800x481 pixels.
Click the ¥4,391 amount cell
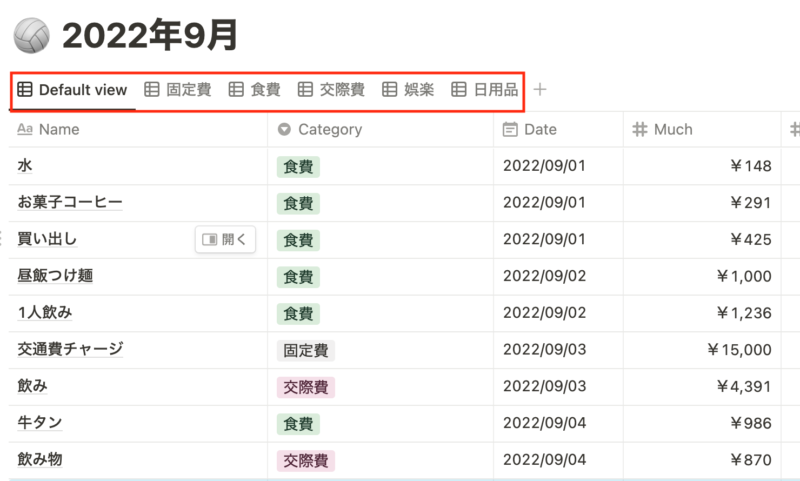pos(702,387)
